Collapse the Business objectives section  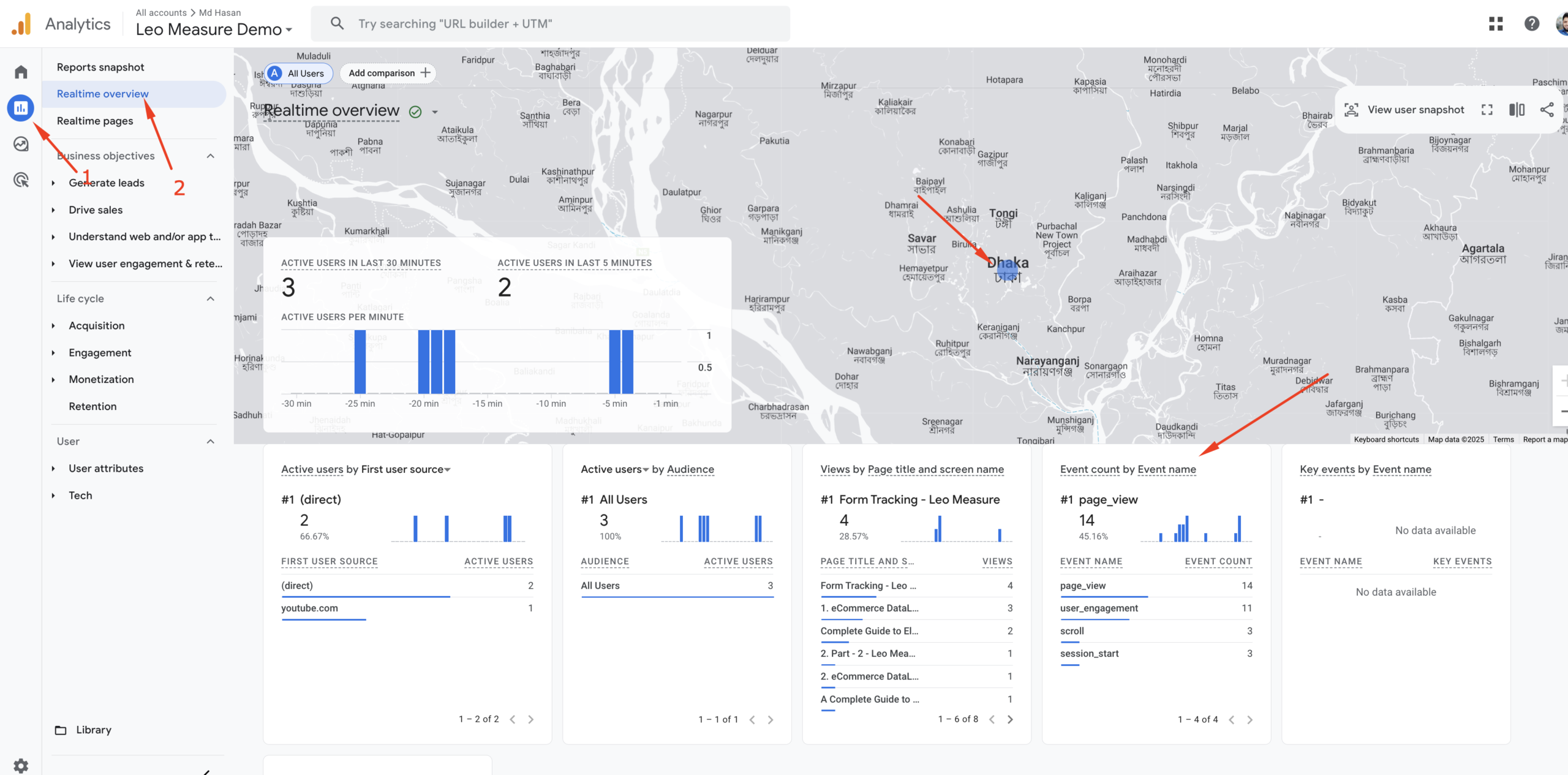point(210,156)
